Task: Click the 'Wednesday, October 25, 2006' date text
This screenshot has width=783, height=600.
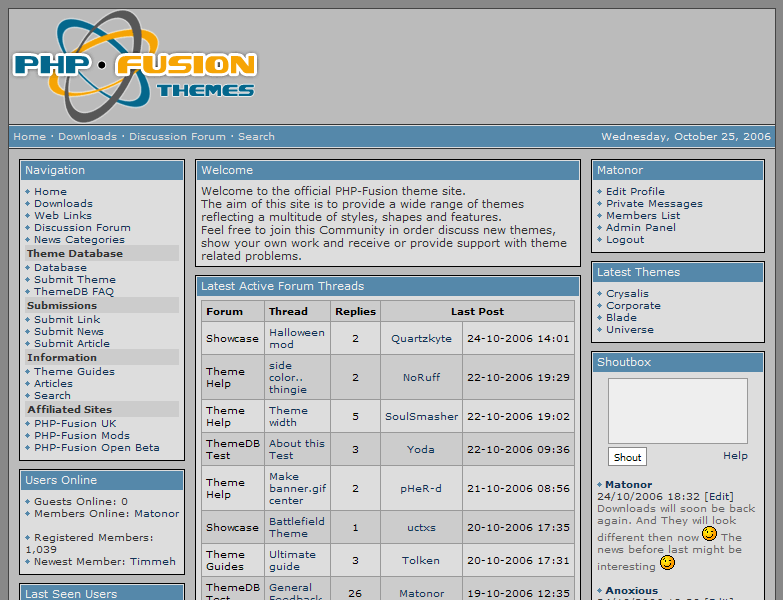Action: pos(686,136)
